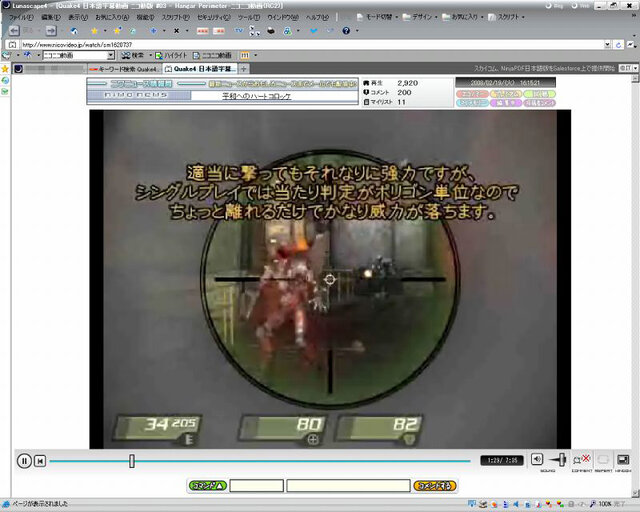The width and height of the screenshot is (640, 512).
Task: Click the black X close-tab toolbar icon
Action: tap(176, 31)
